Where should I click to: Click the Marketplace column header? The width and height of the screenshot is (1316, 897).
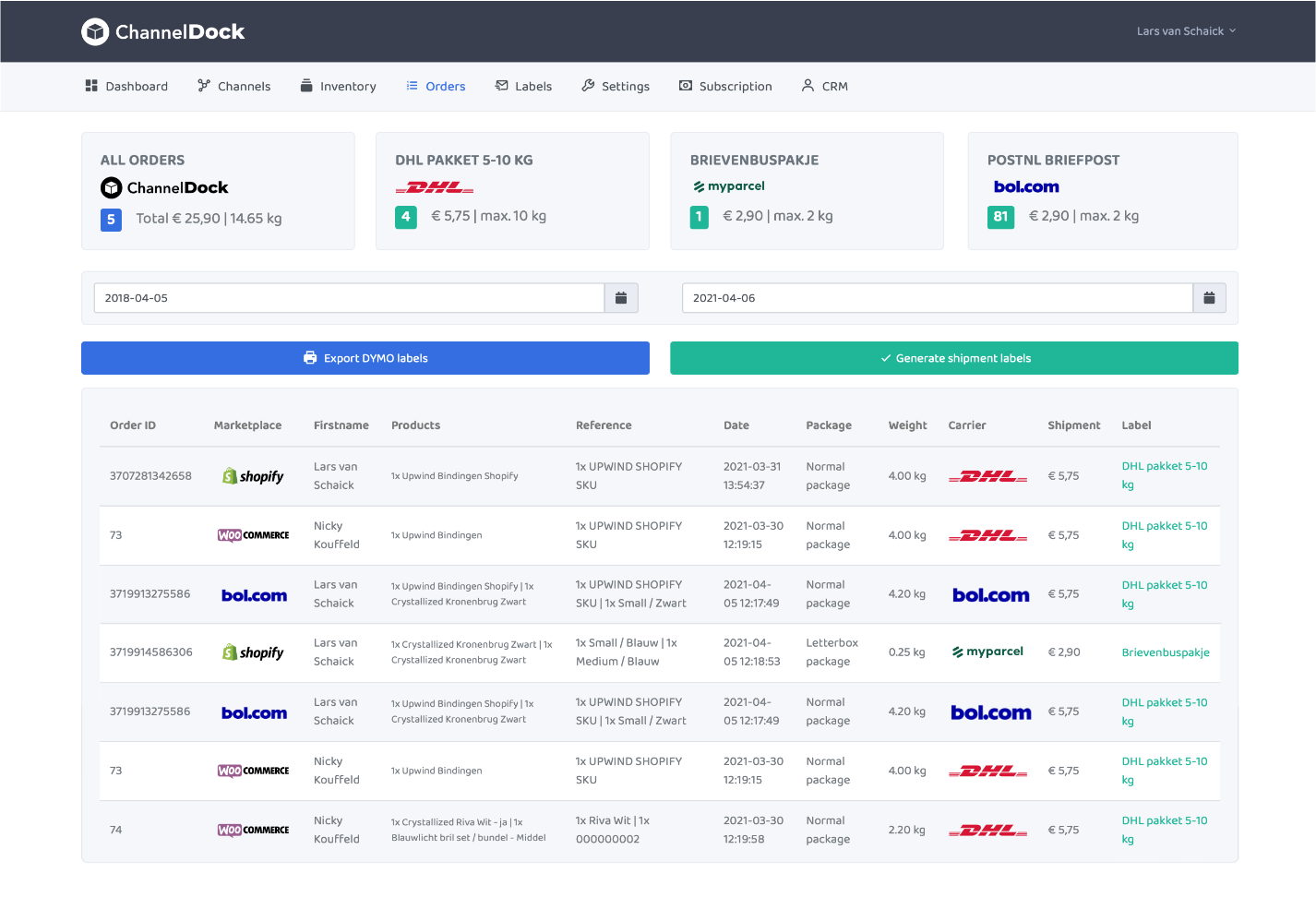tap(247, 425)
